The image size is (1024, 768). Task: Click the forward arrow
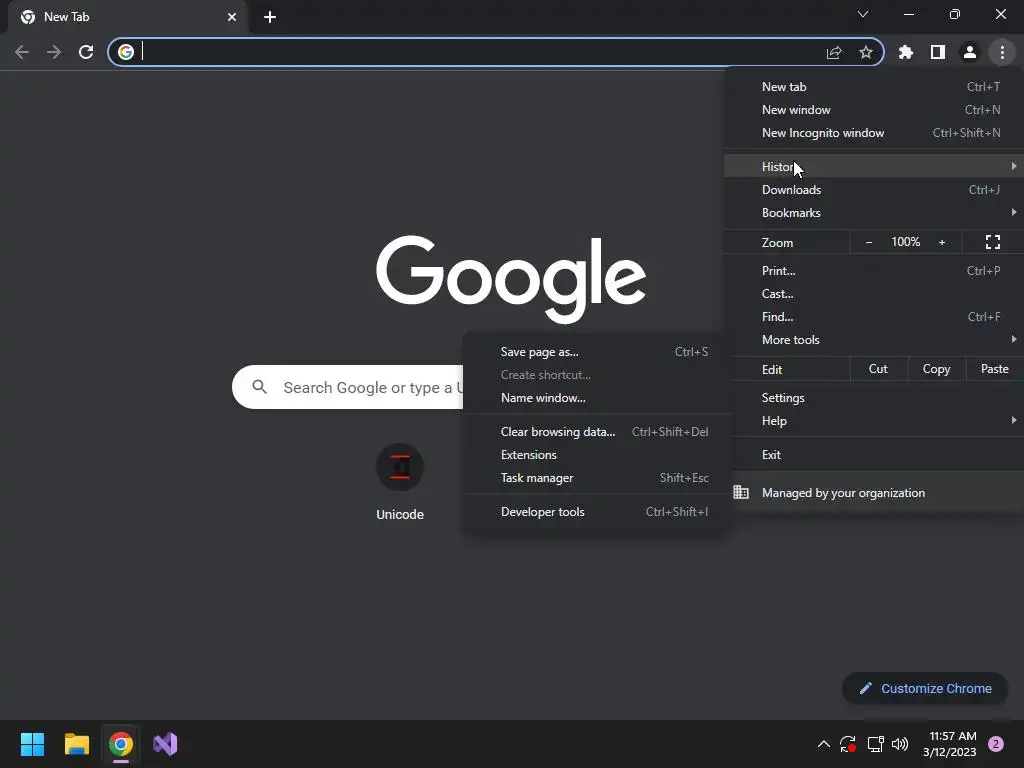pos(54,52)
